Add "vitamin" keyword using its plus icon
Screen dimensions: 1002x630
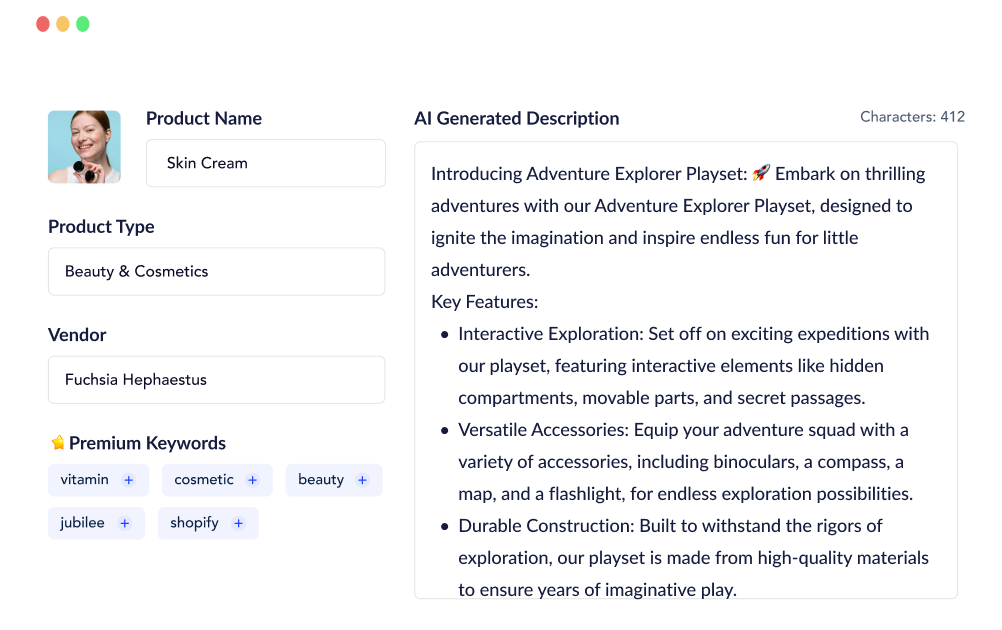tap(128, 480)
